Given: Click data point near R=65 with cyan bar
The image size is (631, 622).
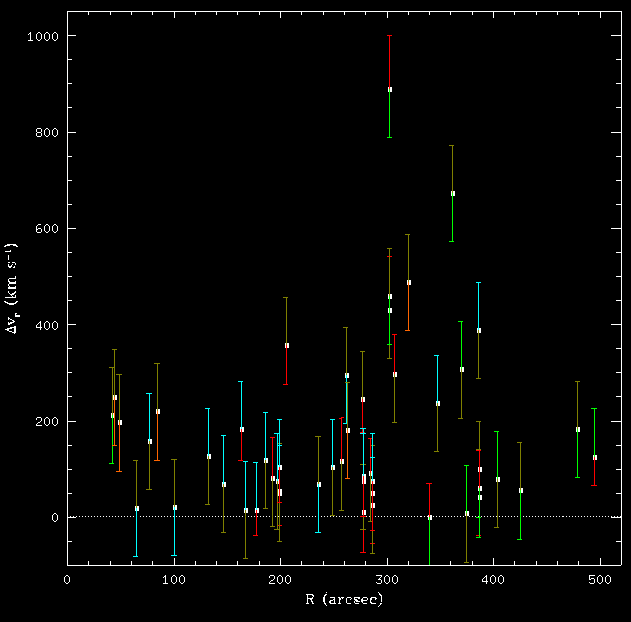Looking at the screenshot, I should (137, 509).
